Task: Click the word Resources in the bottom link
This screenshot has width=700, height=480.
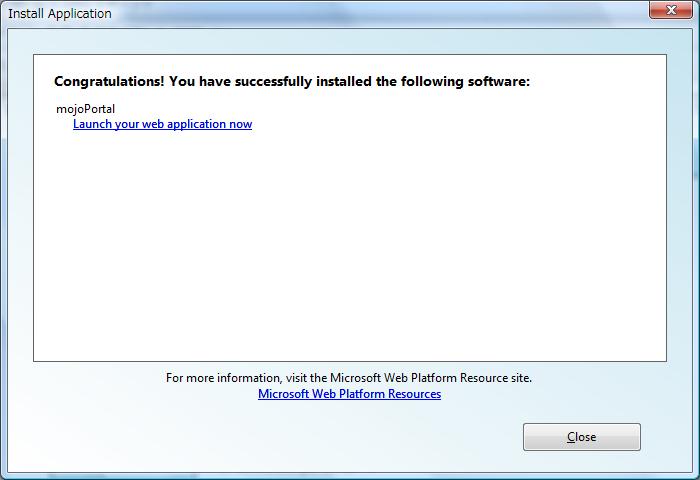Action: tap(414, 394)
